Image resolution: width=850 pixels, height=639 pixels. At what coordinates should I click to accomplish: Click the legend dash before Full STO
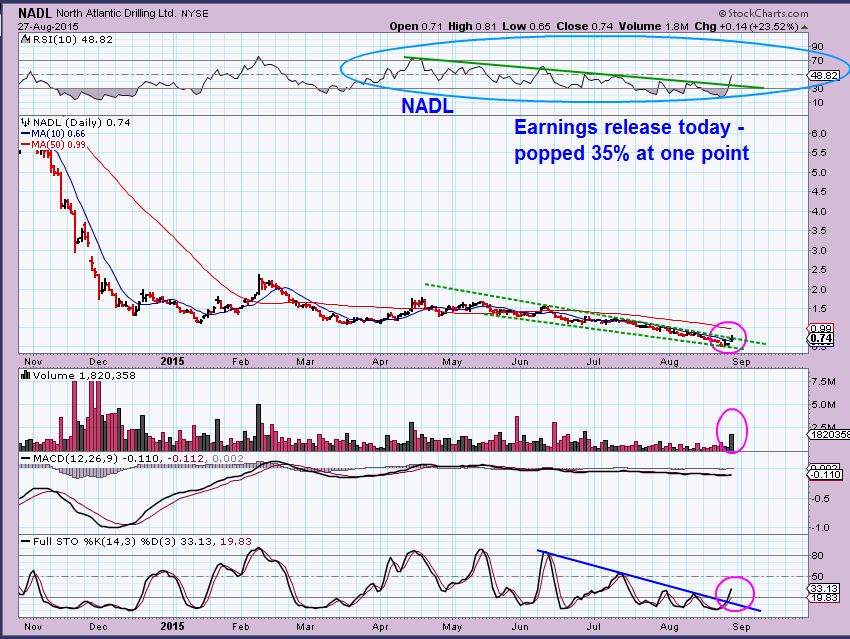point(25,541)
